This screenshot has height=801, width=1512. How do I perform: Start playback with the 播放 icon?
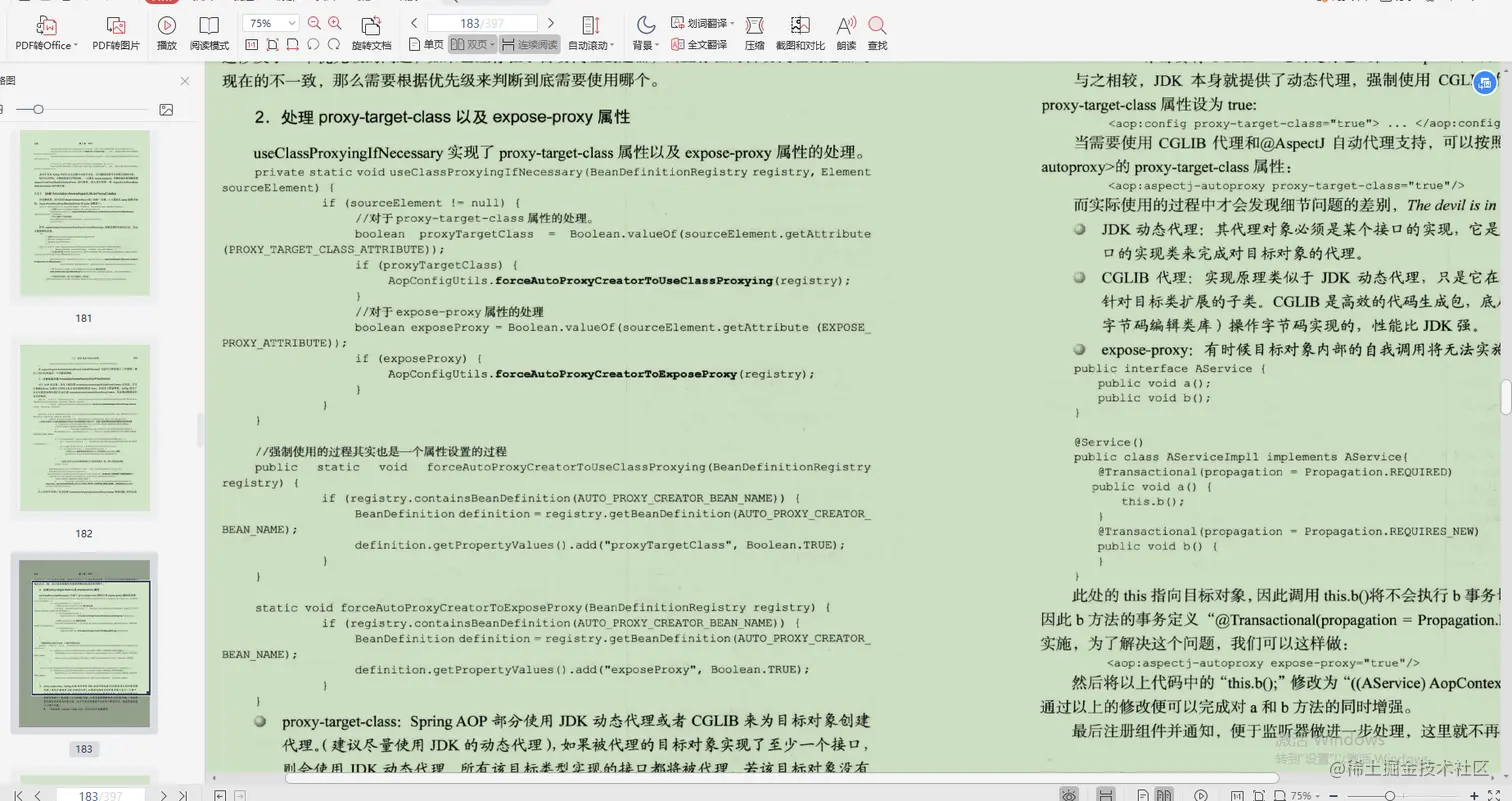(x=166, y=31)
